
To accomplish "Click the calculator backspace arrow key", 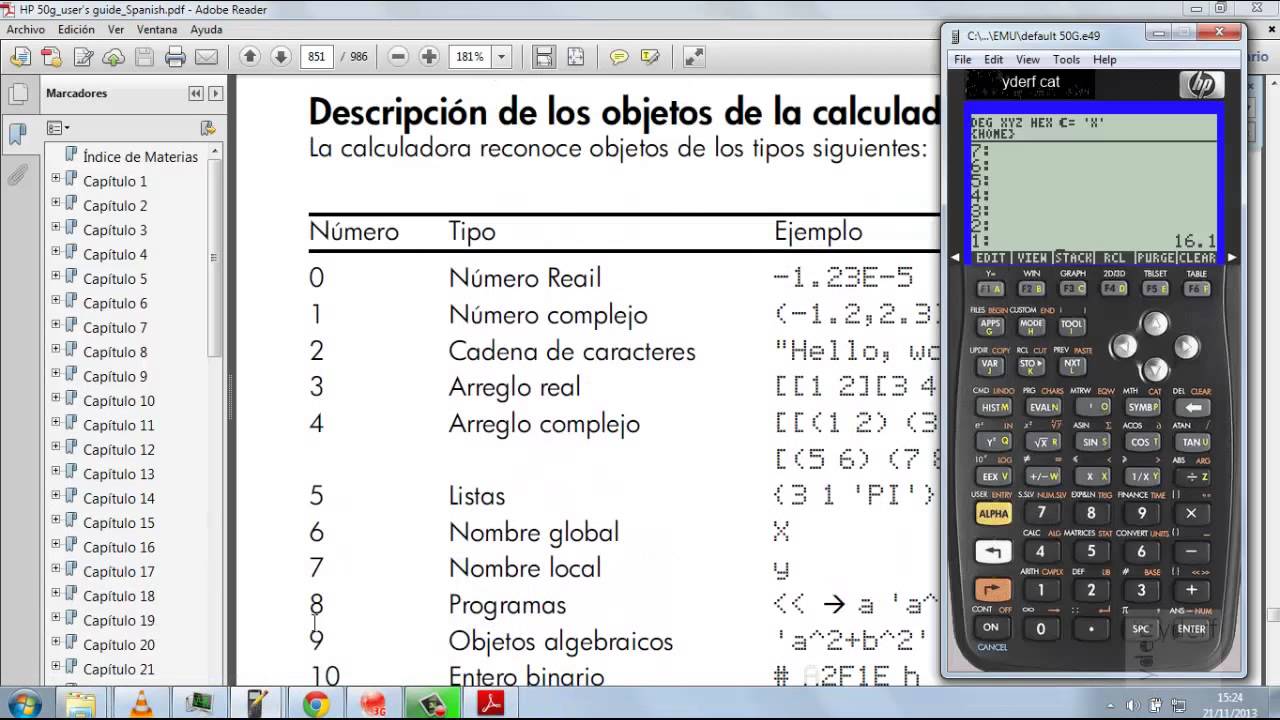I will point(1192,407).
